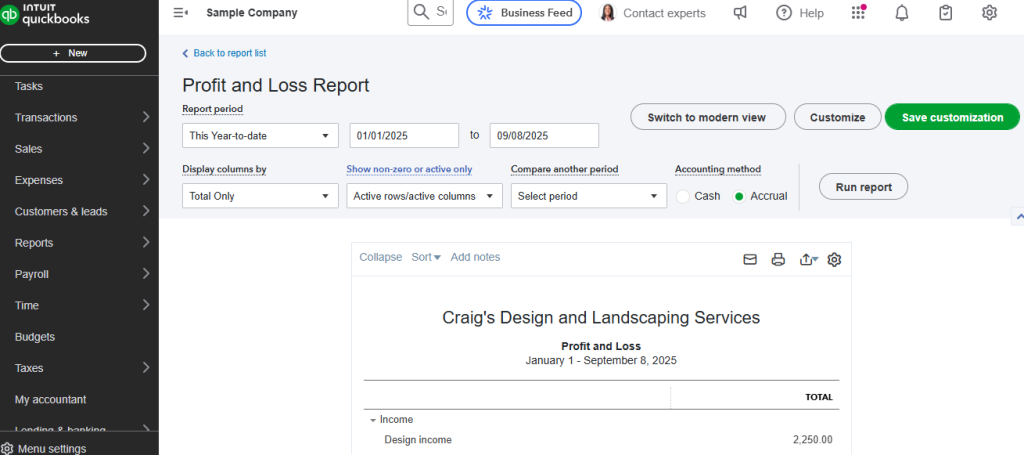
Task: Expand the Taxes menu chevron
Action: pos(146,368)
